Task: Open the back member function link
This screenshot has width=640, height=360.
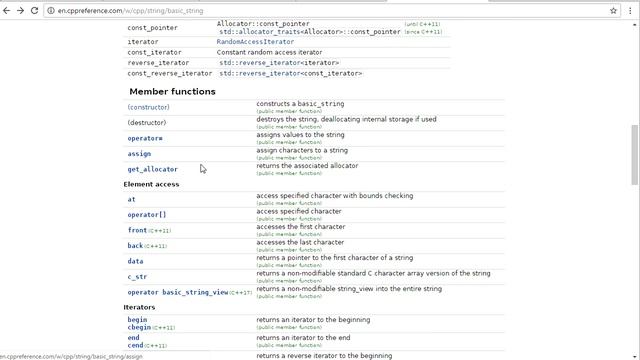Action: (135, 246)
